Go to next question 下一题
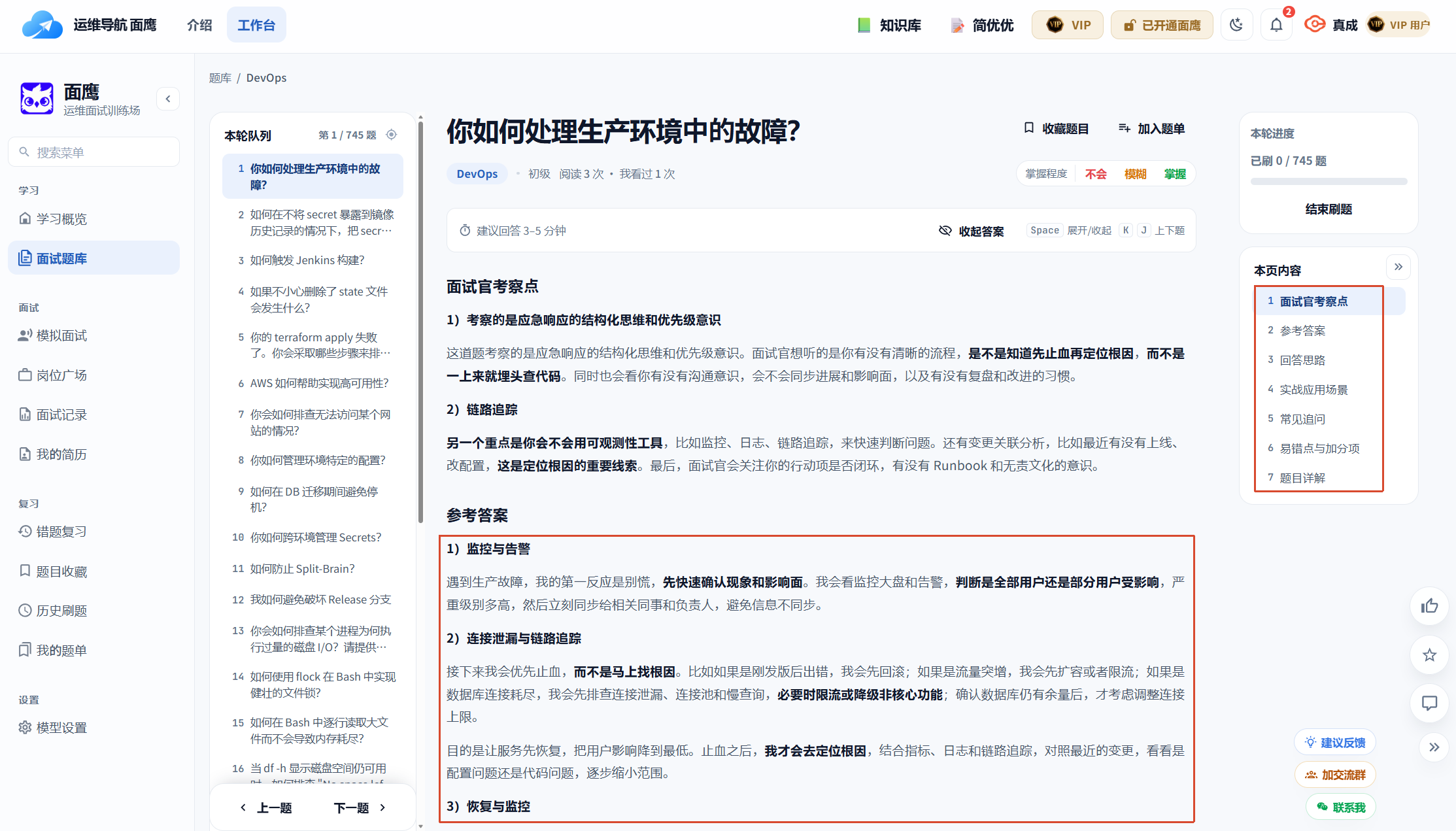1456x831 pixels. click(x=360, y=808)
